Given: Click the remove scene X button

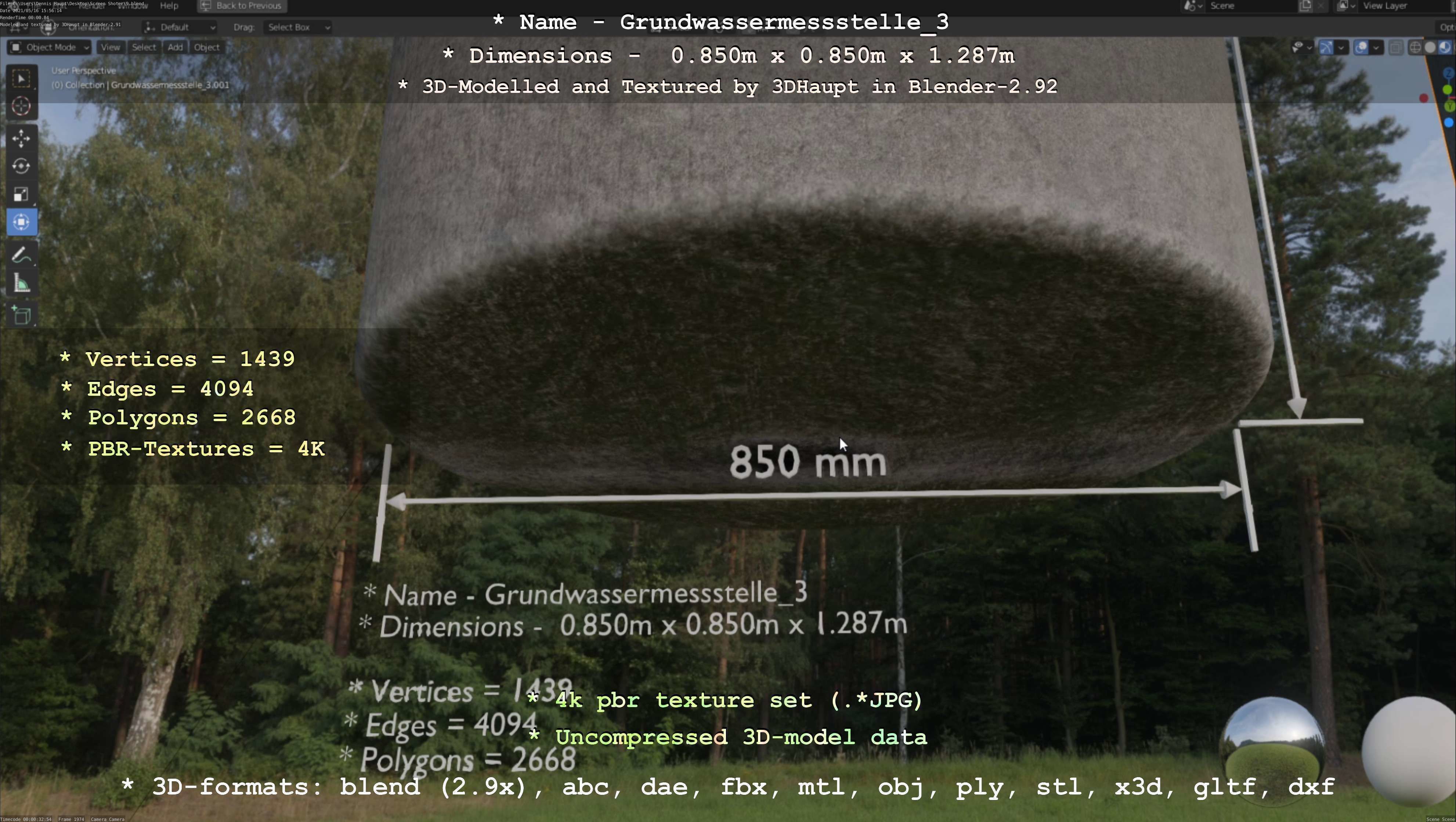Looking at the screenshot, I should tap(1321, 6).
